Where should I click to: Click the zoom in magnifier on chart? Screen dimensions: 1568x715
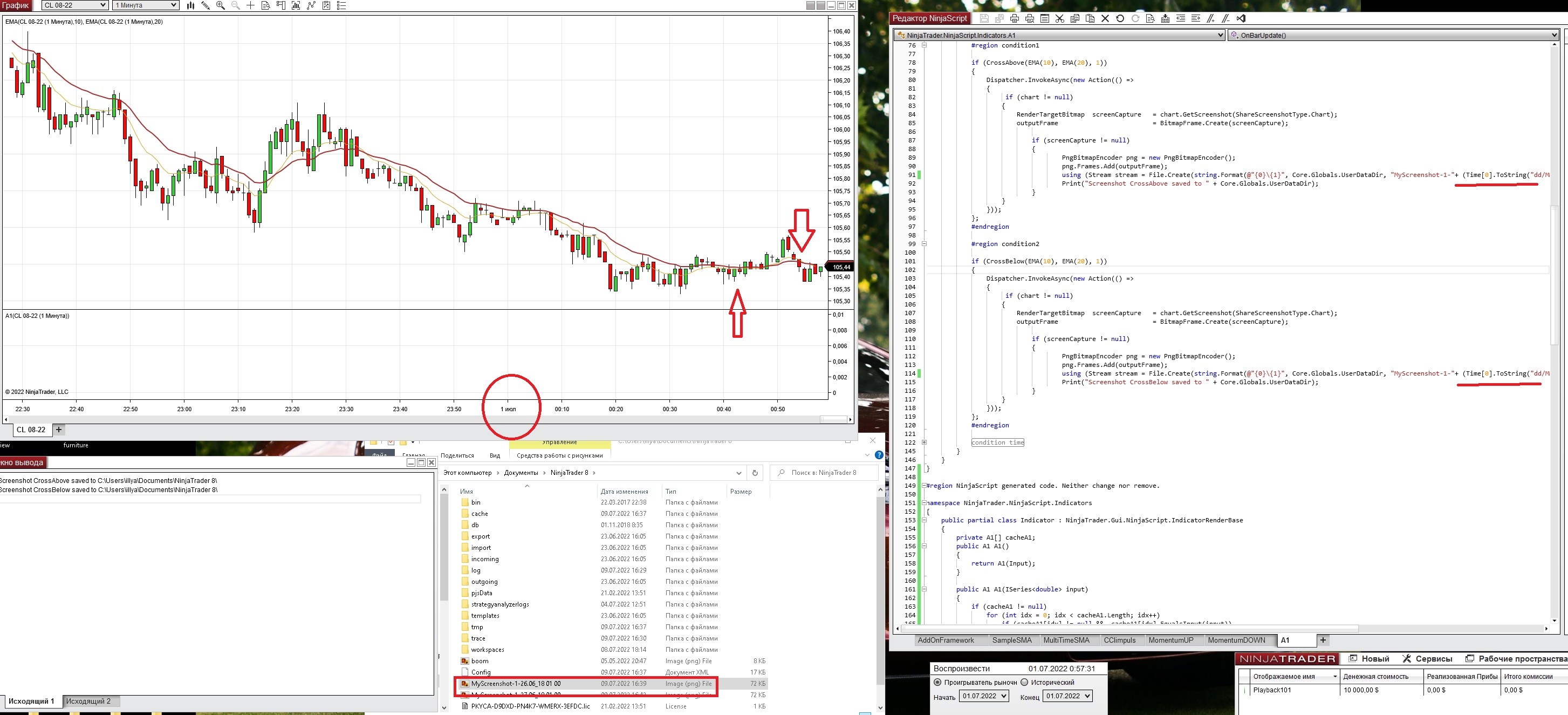click(221, 5)
